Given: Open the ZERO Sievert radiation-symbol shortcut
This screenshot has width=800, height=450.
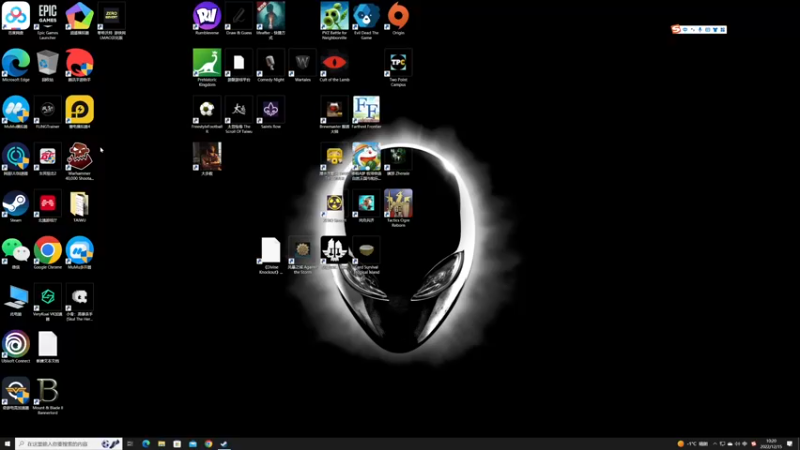Looking at the screenshot, I should [334, 206].
